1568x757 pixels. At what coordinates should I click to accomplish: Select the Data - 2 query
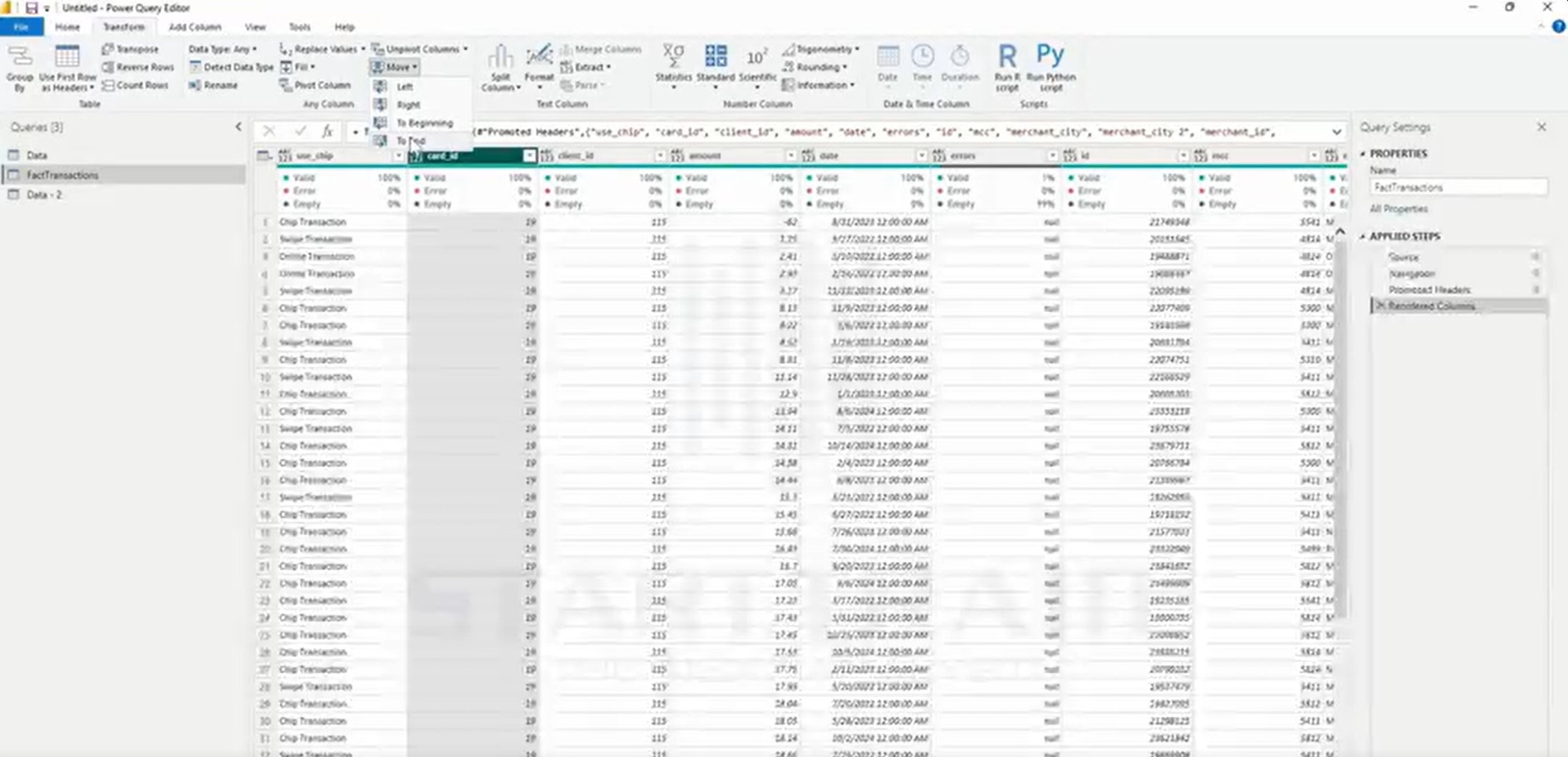click(44, 195)
